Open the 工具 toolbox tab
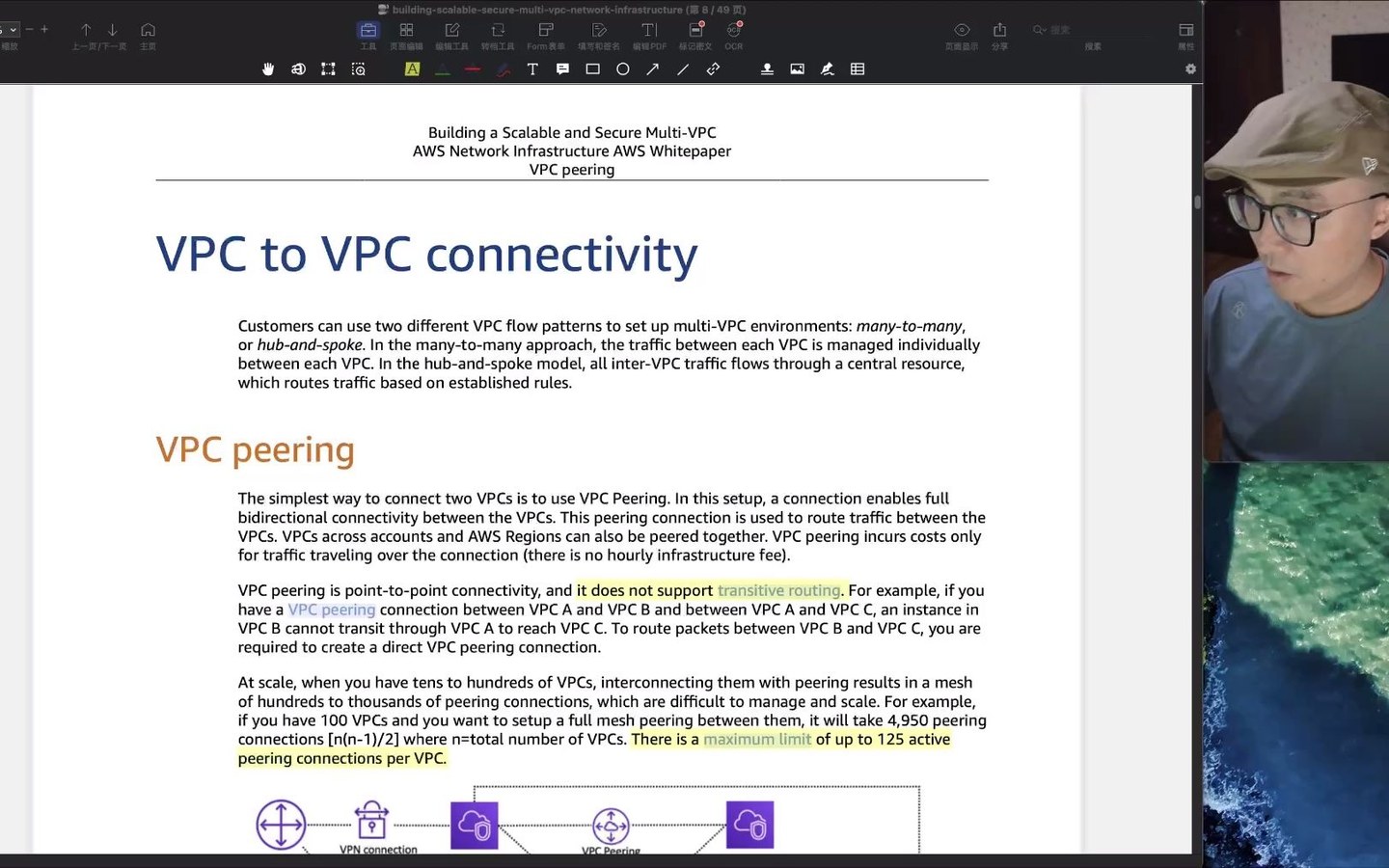The image size is (1389, 868). pyautogui.click(x=368, y=36)
